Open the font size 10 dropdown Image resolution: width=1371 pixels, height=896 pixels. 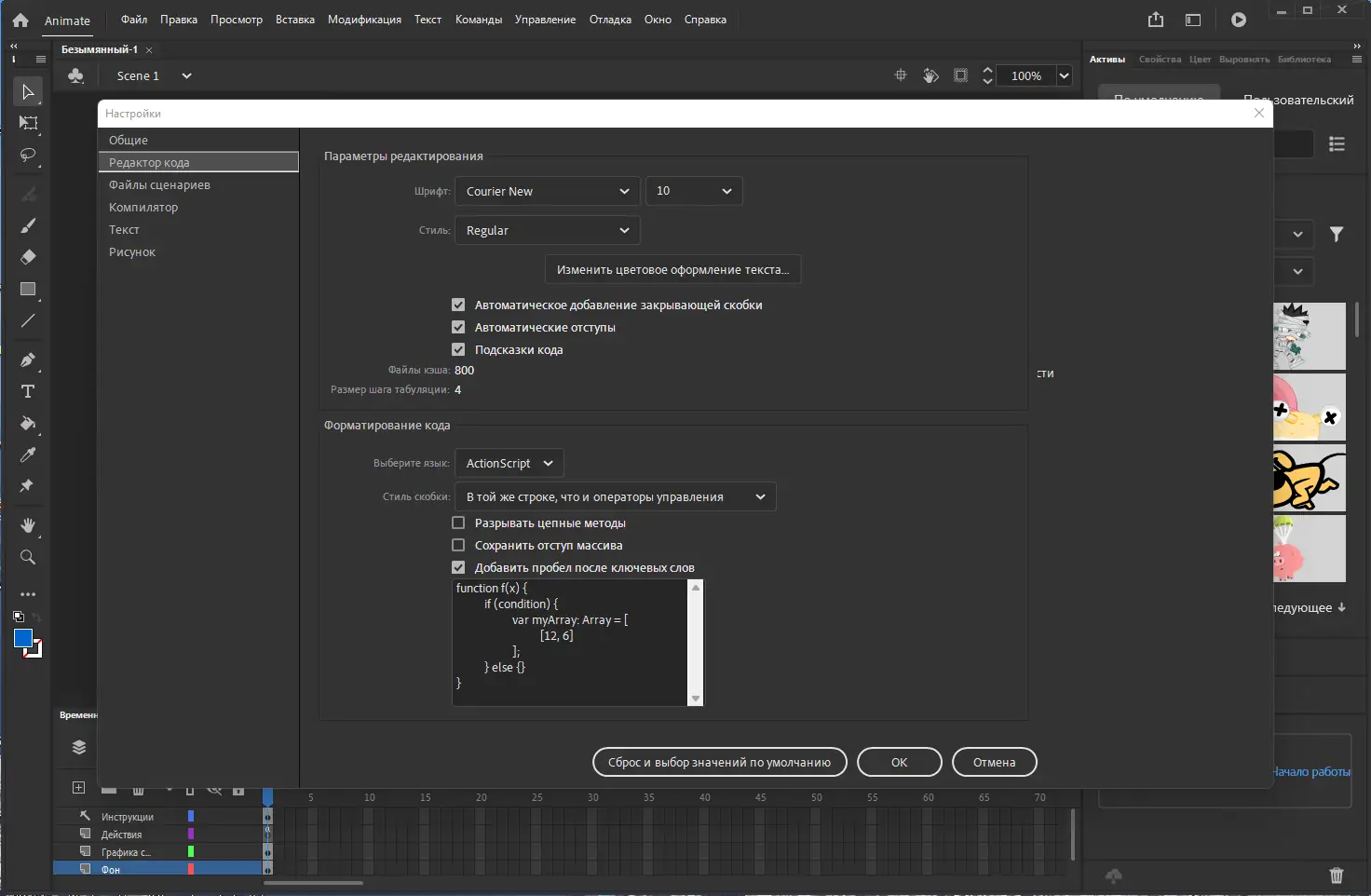point(694,191)
